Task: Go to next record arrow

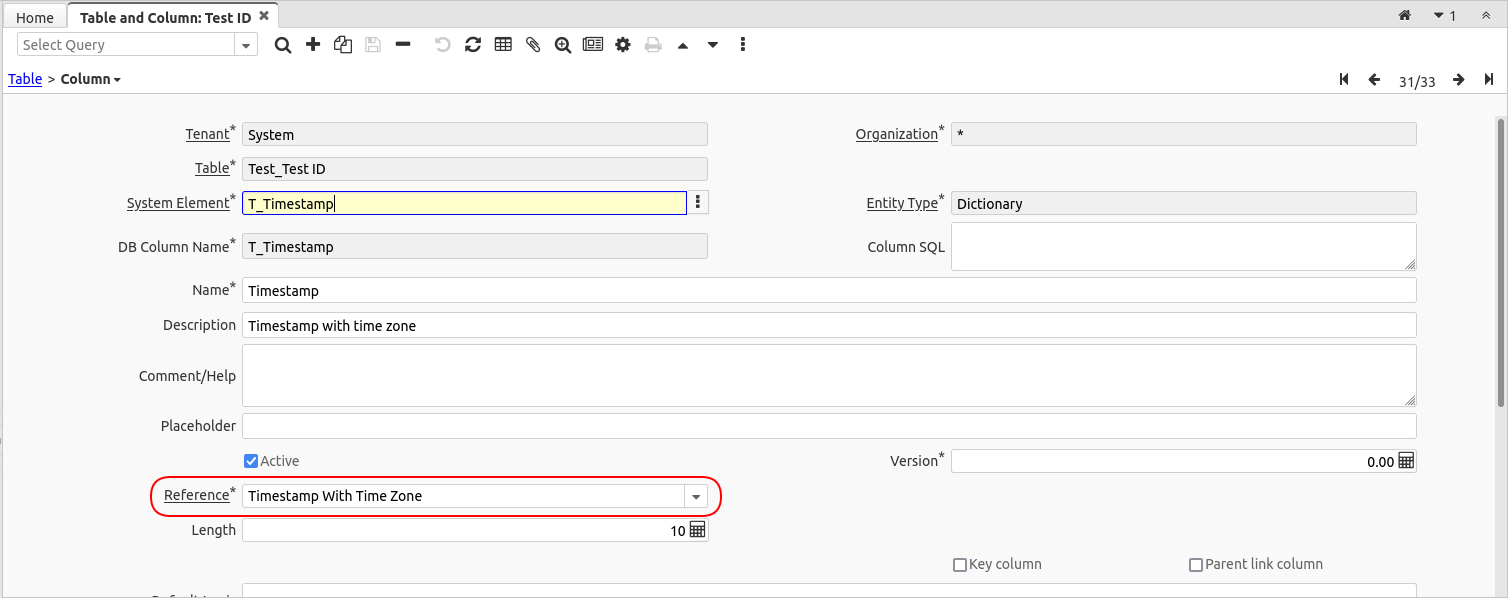Action: 1459,80
